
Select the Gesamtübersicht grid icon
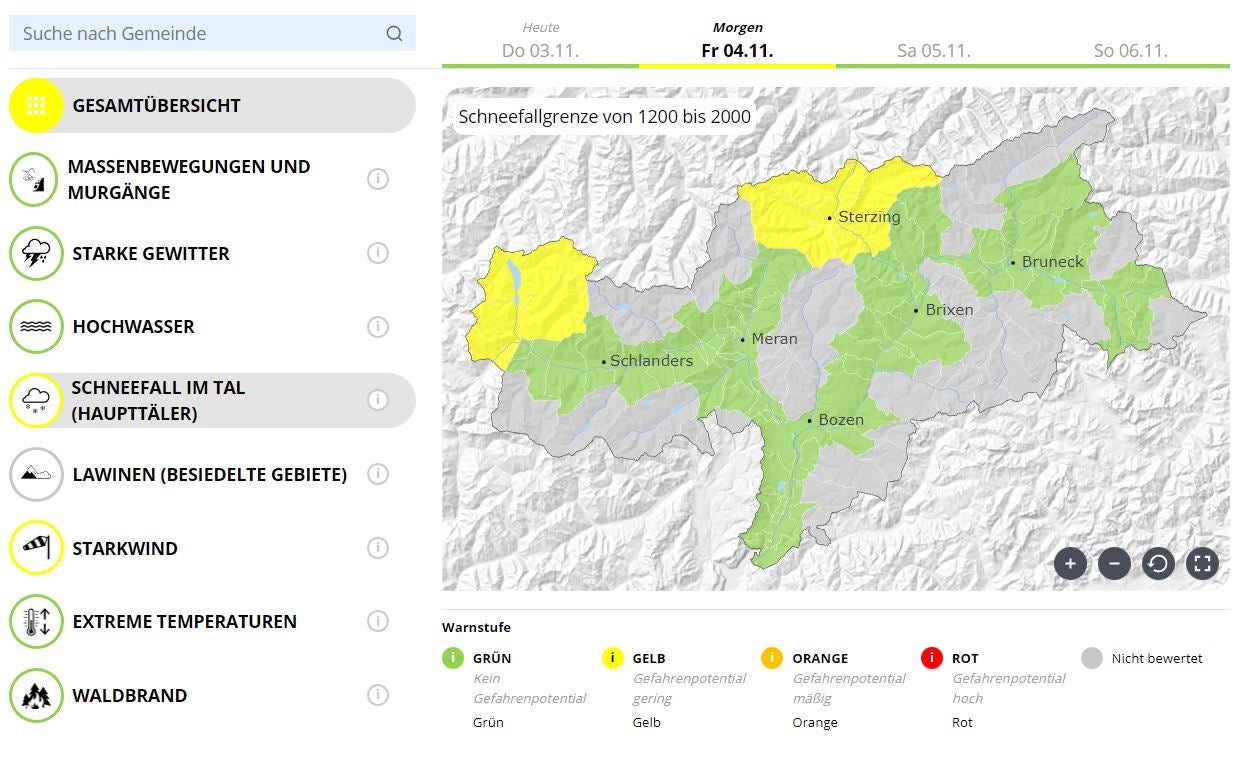tap(36, 105)
